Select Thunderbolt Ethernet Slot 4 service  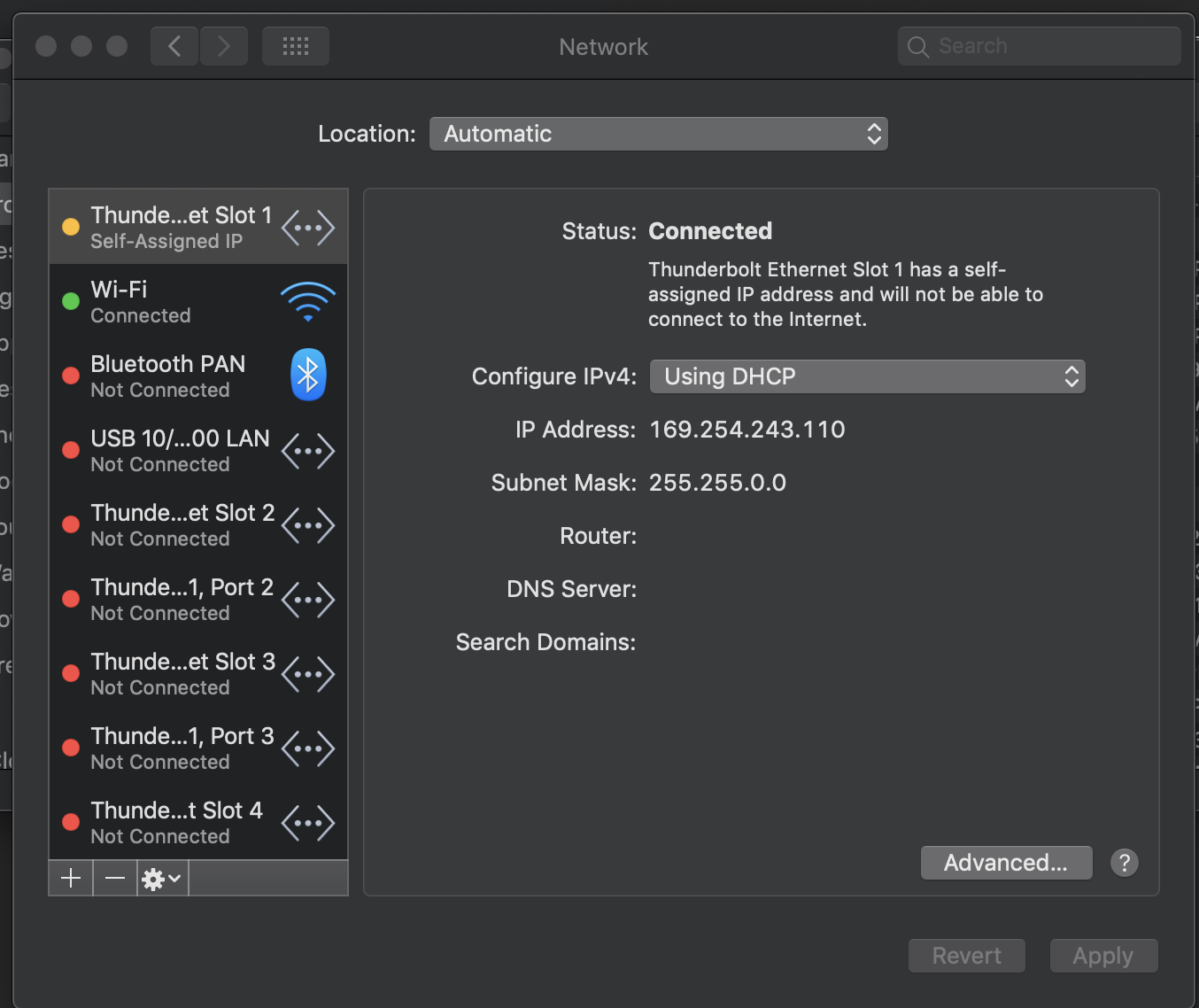[x=198, y=823]
